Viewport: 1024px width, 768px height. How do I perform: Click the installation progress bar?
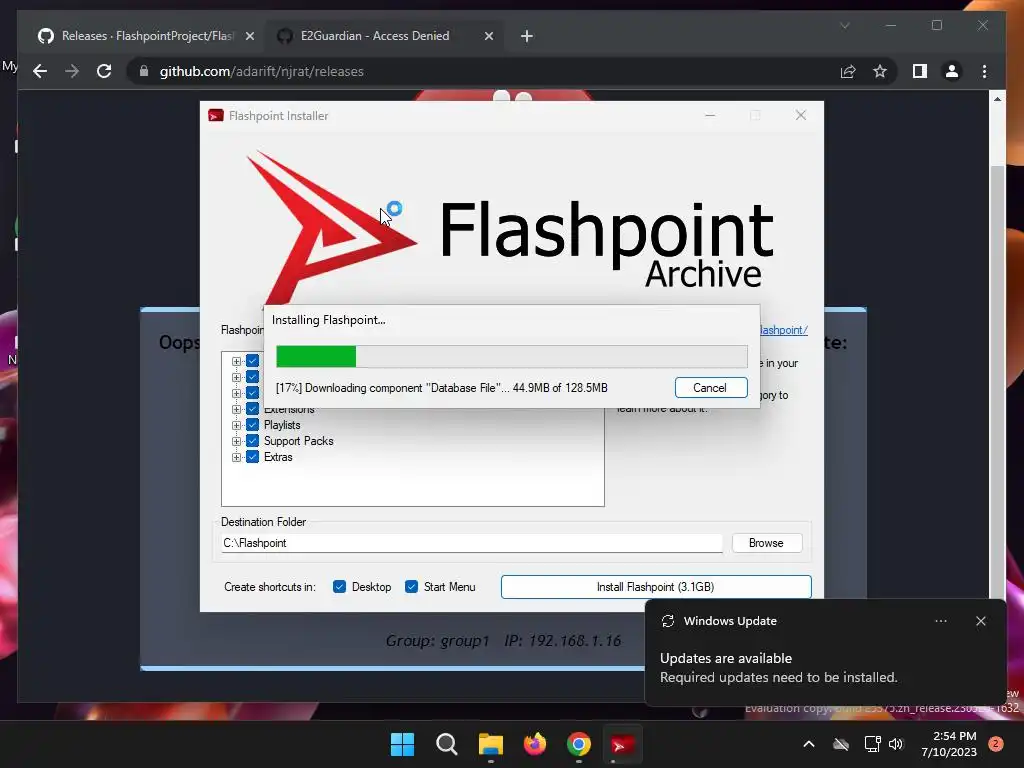tap(511, 357)
